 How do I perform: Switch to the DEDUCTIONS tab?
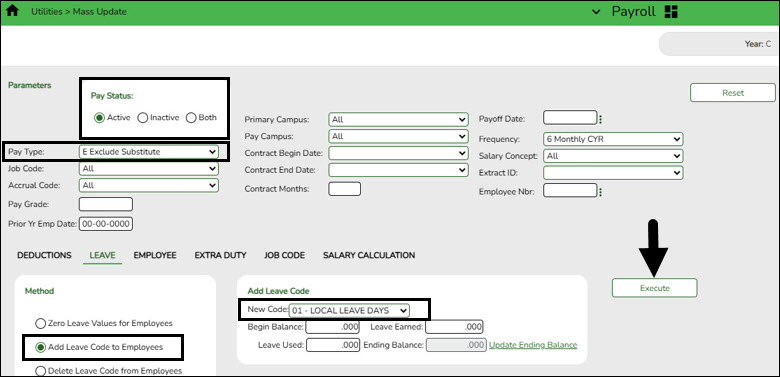(x=44, y=255)
